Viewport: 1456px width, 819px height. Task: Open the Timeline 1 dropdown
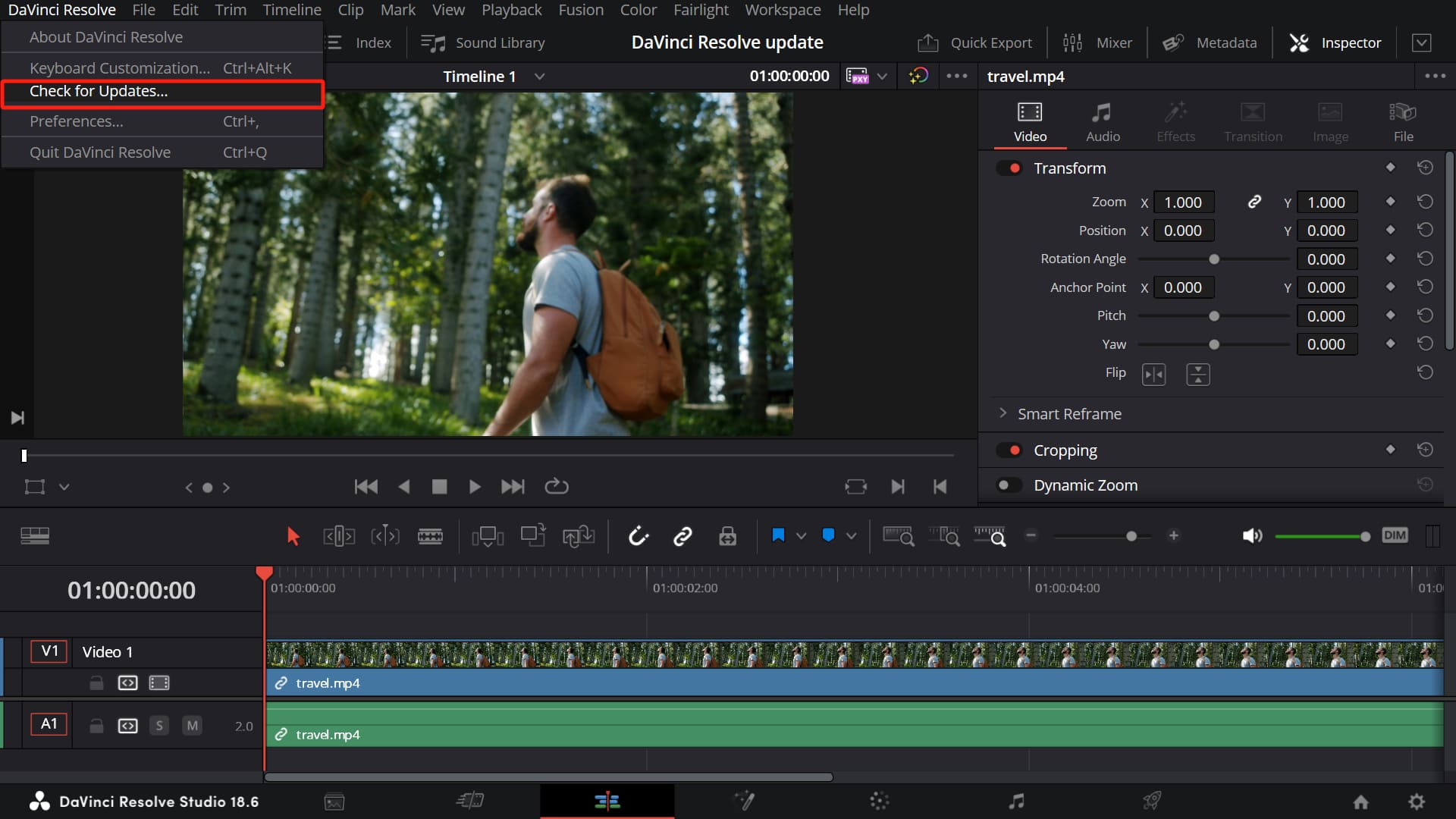coord(540,77)
